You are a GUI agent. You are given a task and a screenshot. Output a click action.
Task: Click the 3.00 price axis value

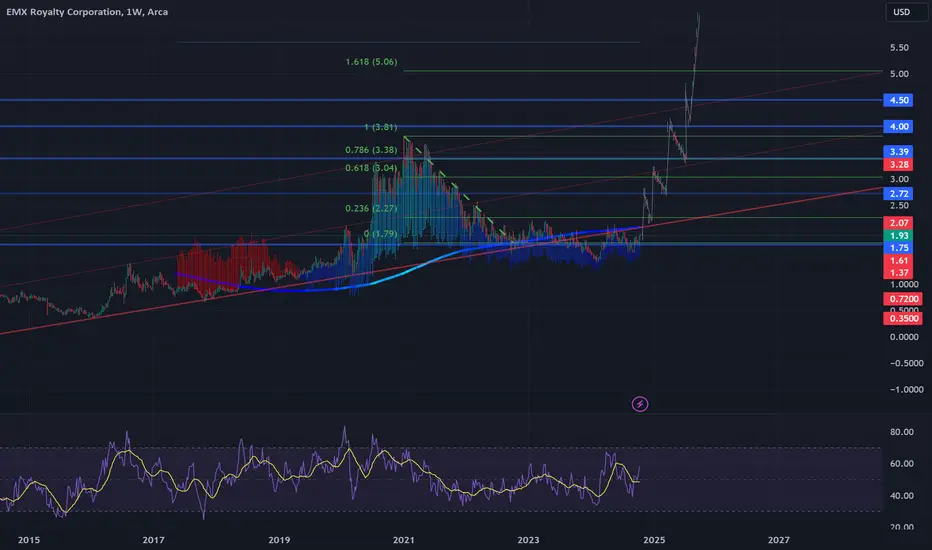[x=899, y=179]
